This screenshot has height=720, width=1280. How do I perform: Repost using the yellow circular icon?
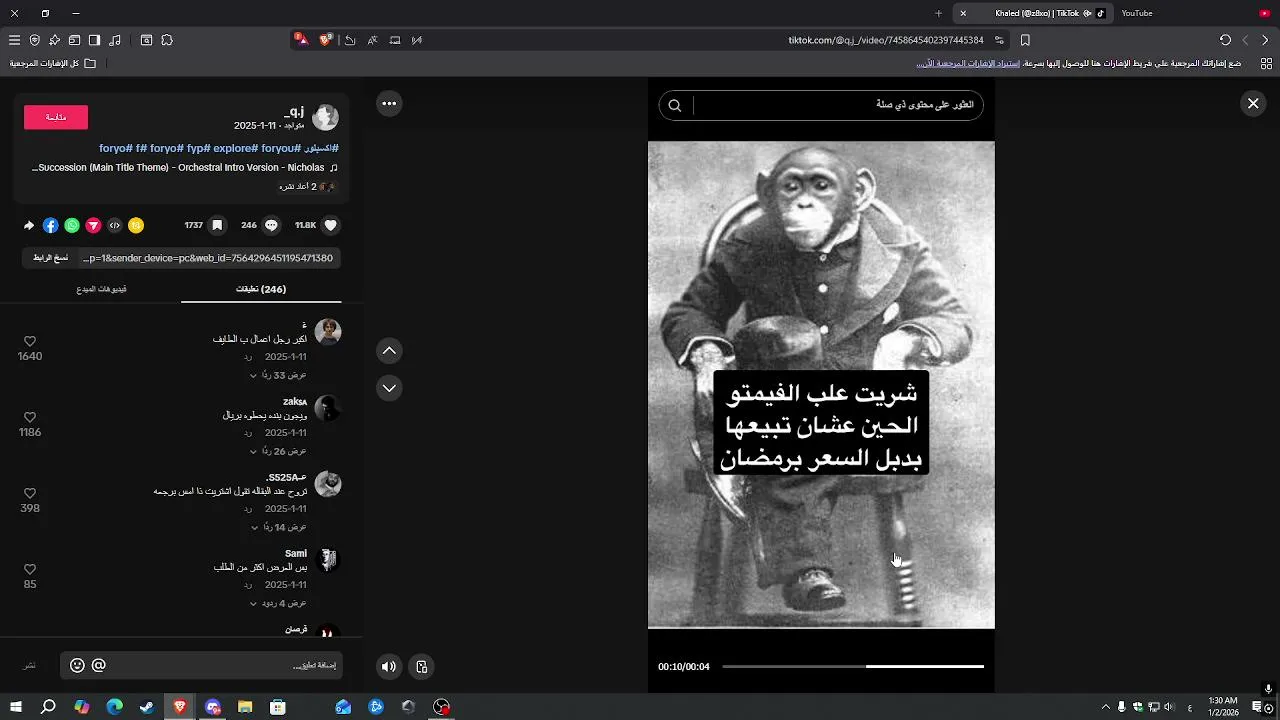point(136,226)
